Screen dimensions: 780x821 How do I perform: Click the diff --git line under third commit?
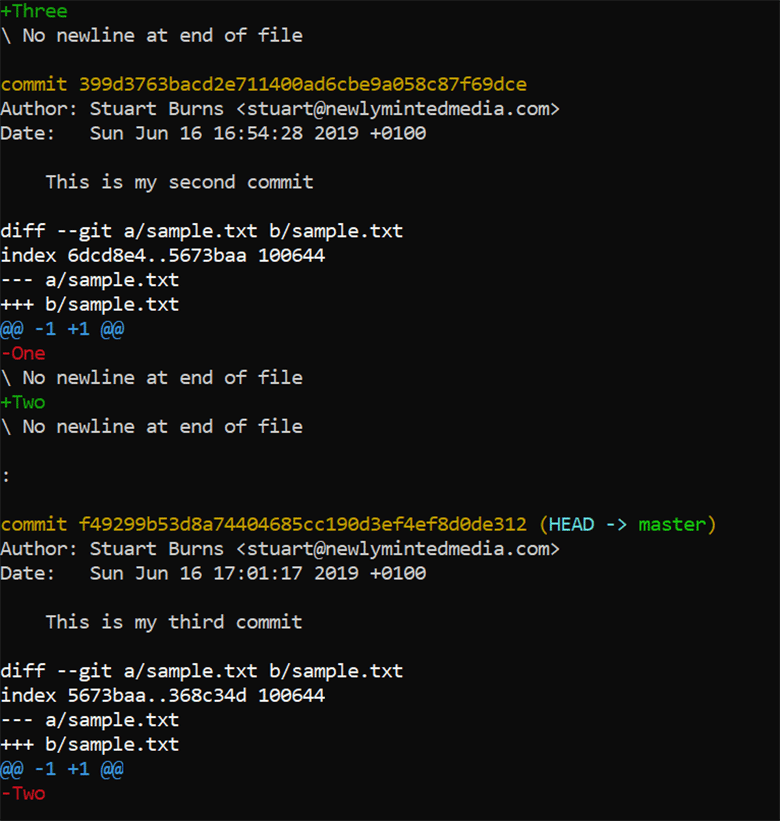tap(201, 671)
